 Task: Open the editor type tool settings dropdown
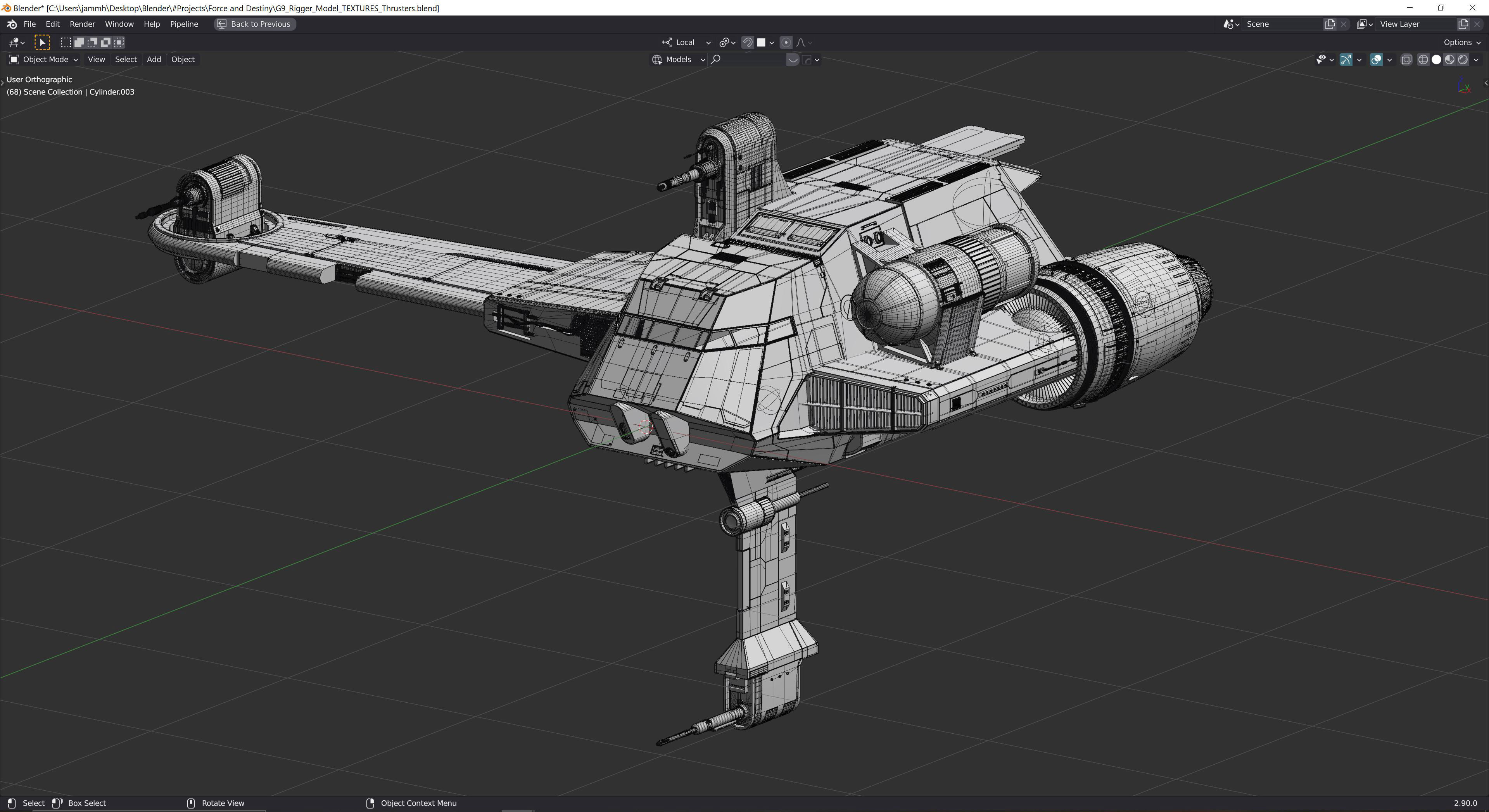17,42
